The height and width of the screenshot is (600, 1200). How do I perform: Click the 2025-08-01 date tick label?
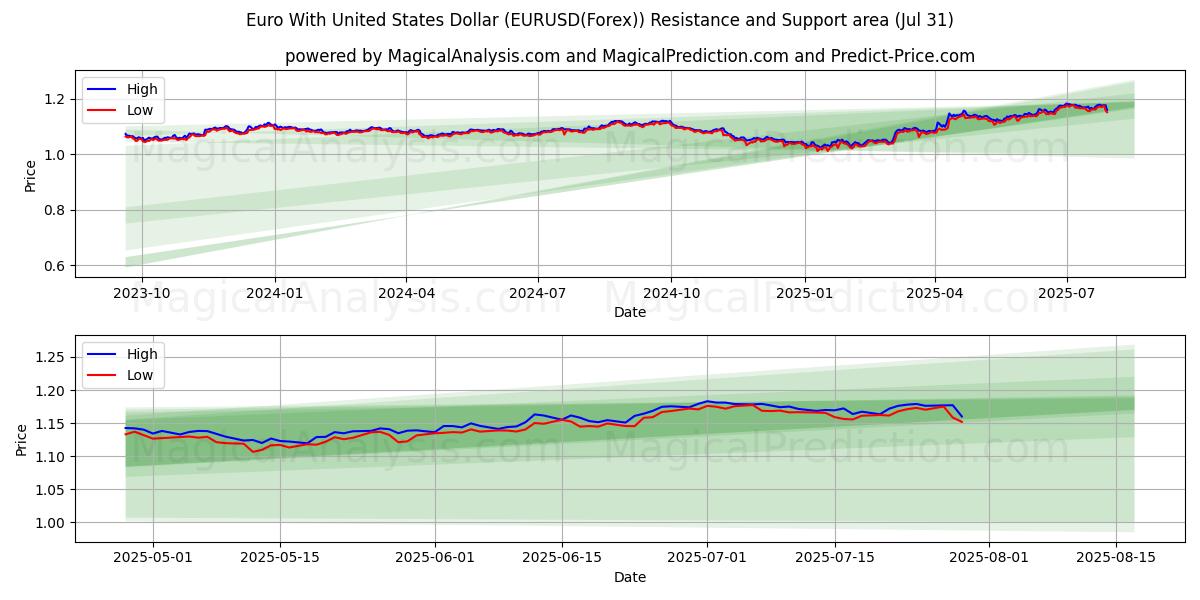(x=990, y=558)
